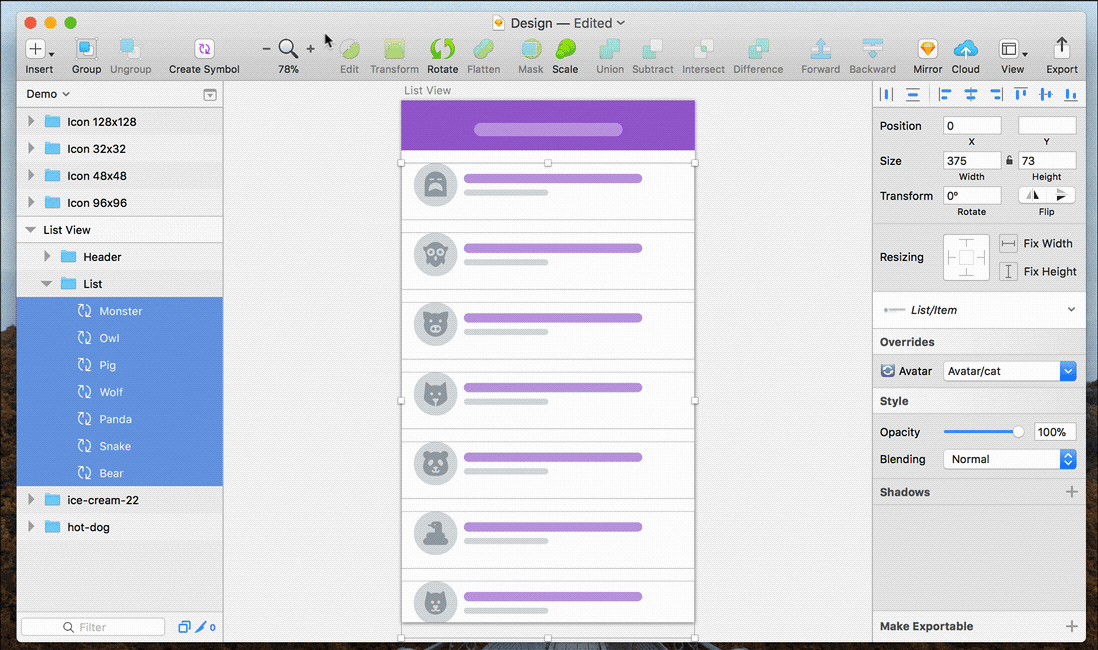This screenshot has width=1098, height=650.
Task: Apply the Subtract boolean operation
Action: (653, 49)
